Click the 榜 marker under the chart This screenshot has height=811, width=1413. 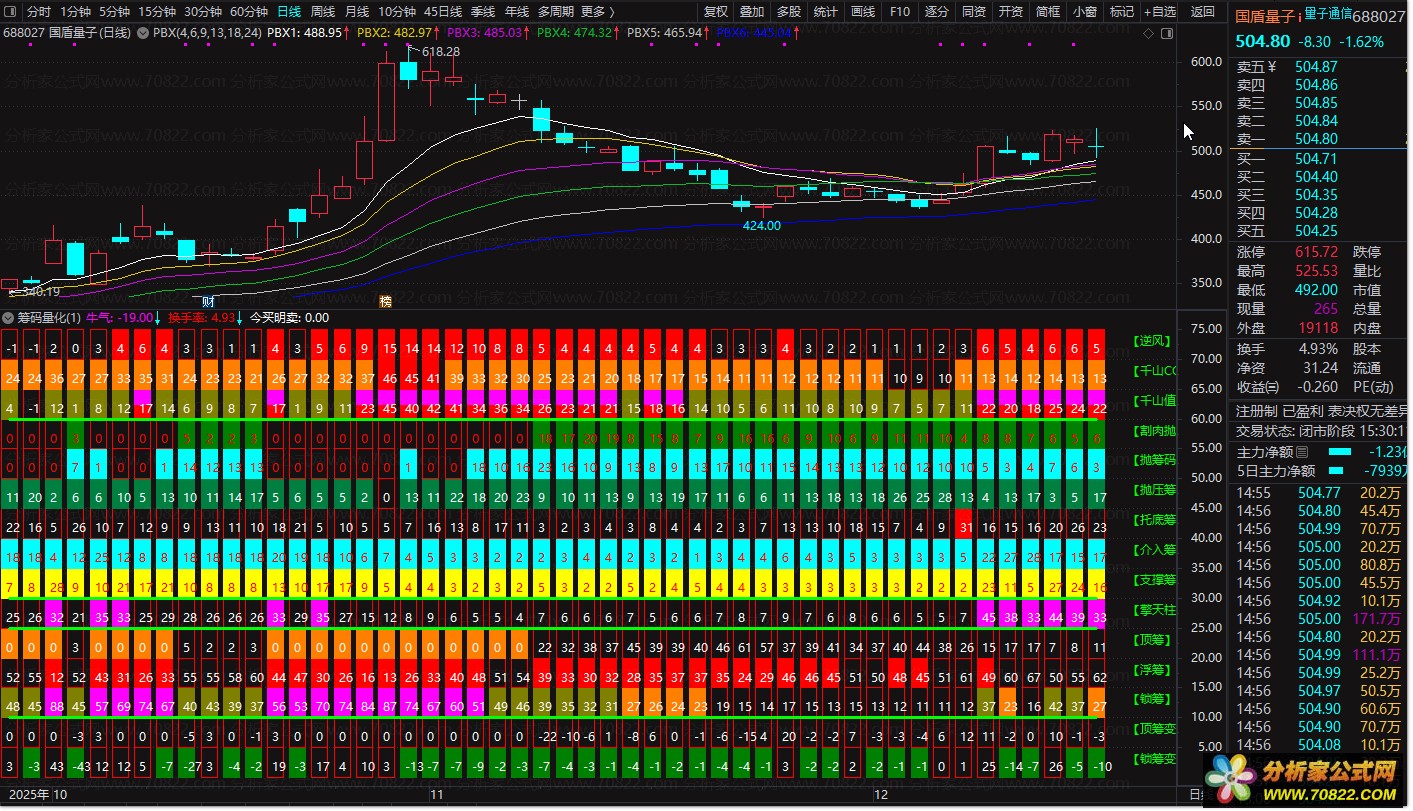(x=385, y=301)
